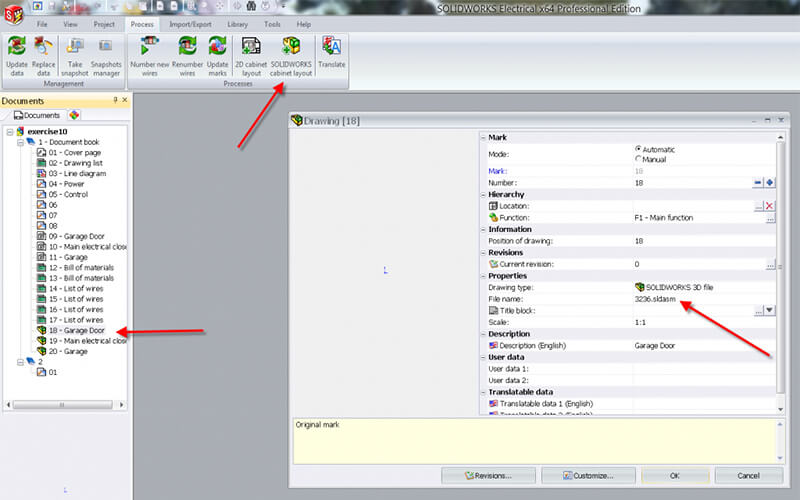This screenshot has height=500, width=800.
Task: Browse for Location using ellipsis button
Action: (x=759, y=206)
